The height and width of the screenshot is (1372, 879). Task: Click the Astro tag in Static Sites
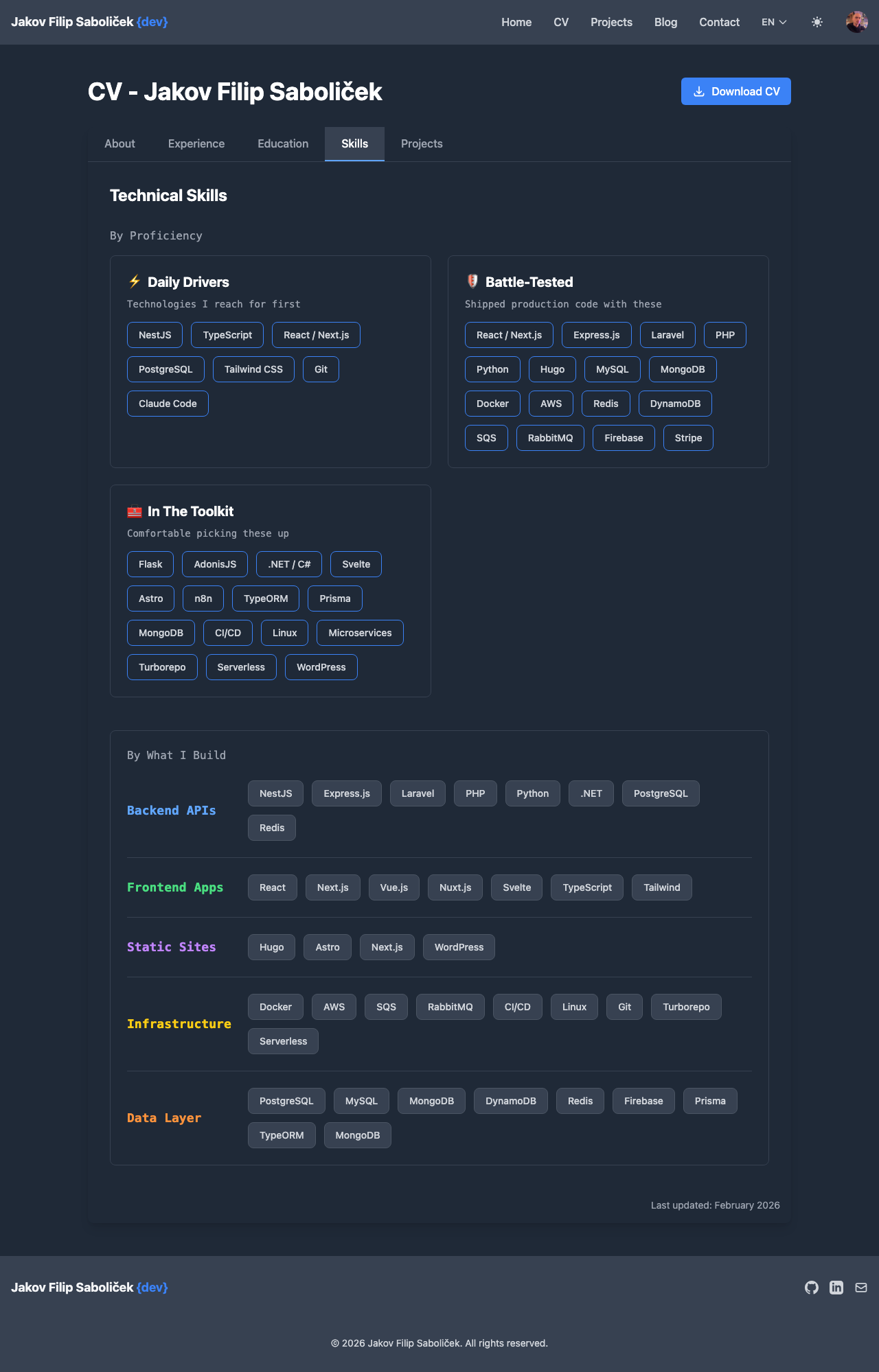pyautogui.click(x=328, y=947)
